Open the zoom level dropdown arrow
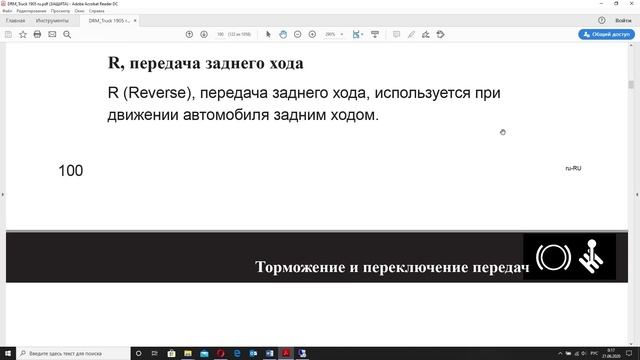The height and width of the screenshot is (360, 640). 342,35
